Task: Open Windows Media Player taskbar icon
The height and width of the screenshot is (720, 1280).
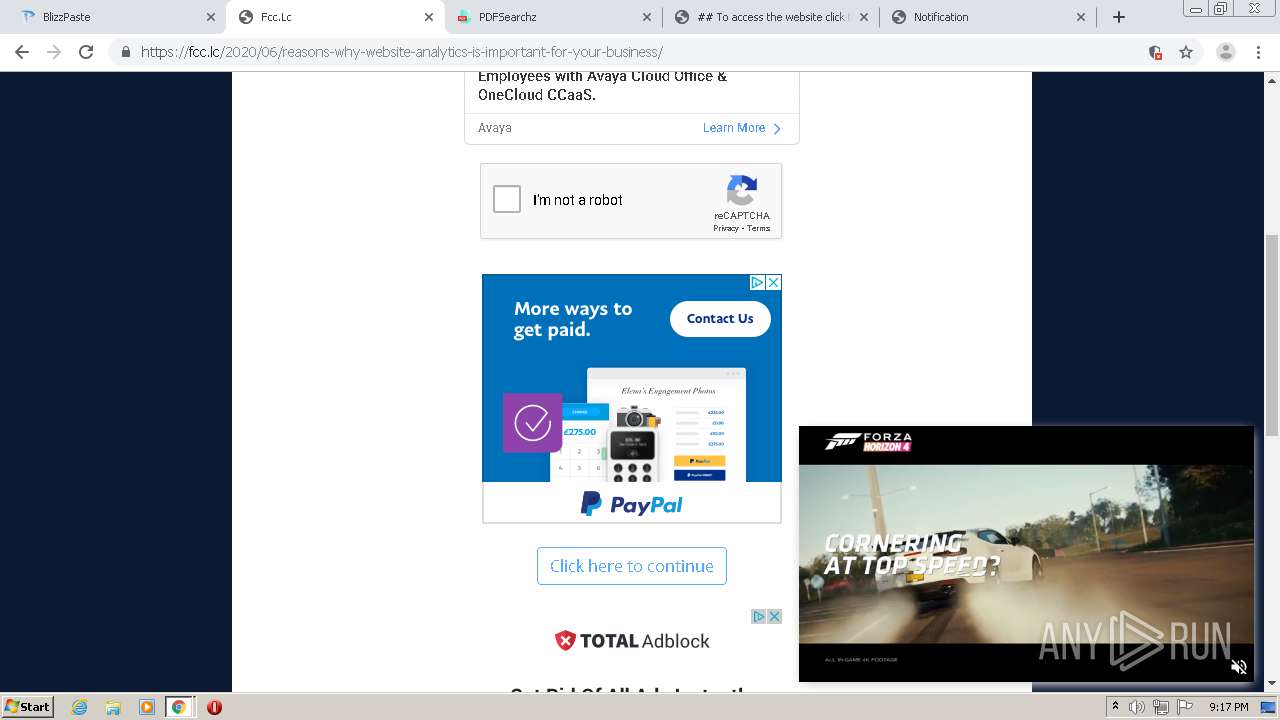Action: [x=147, y=707]
